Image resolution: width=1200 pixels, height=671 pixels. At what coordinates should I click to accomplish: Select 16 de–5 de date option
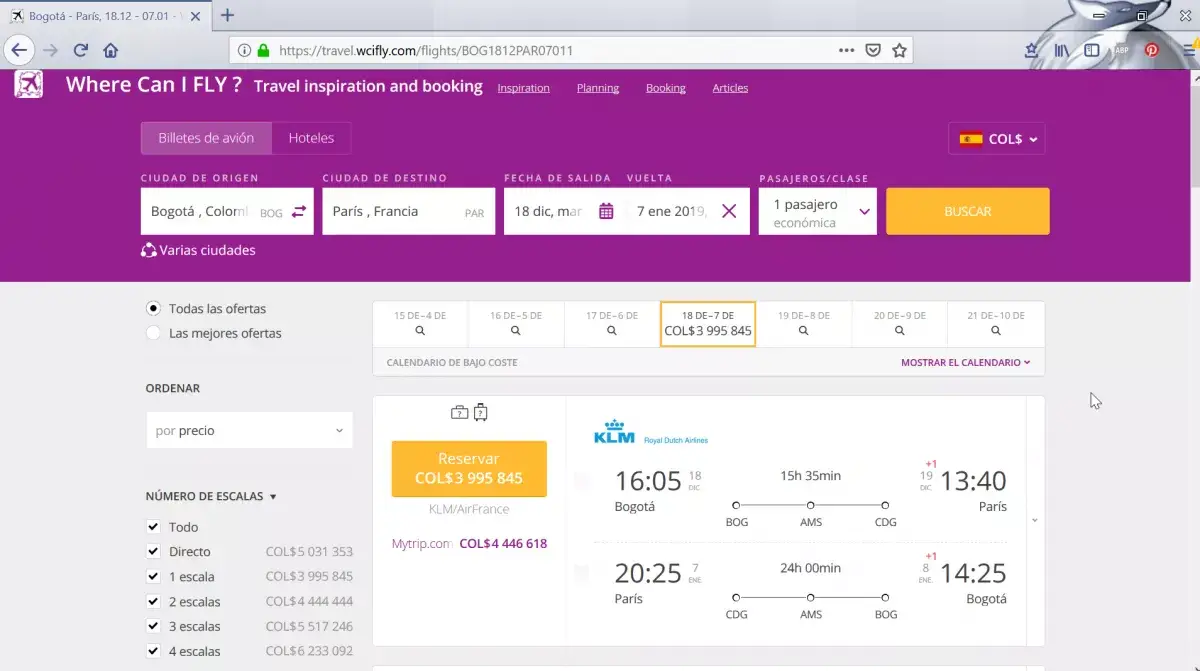516,323
